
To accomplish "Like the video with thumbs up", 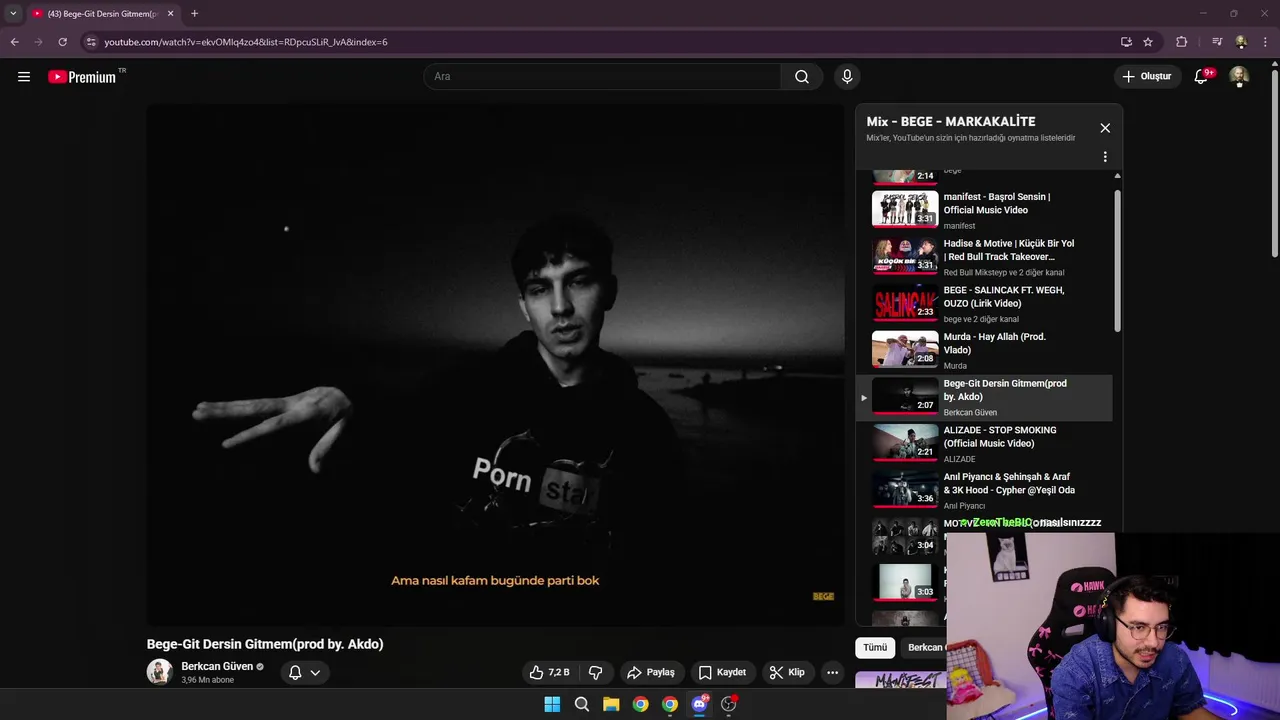I will pos(550,673).
